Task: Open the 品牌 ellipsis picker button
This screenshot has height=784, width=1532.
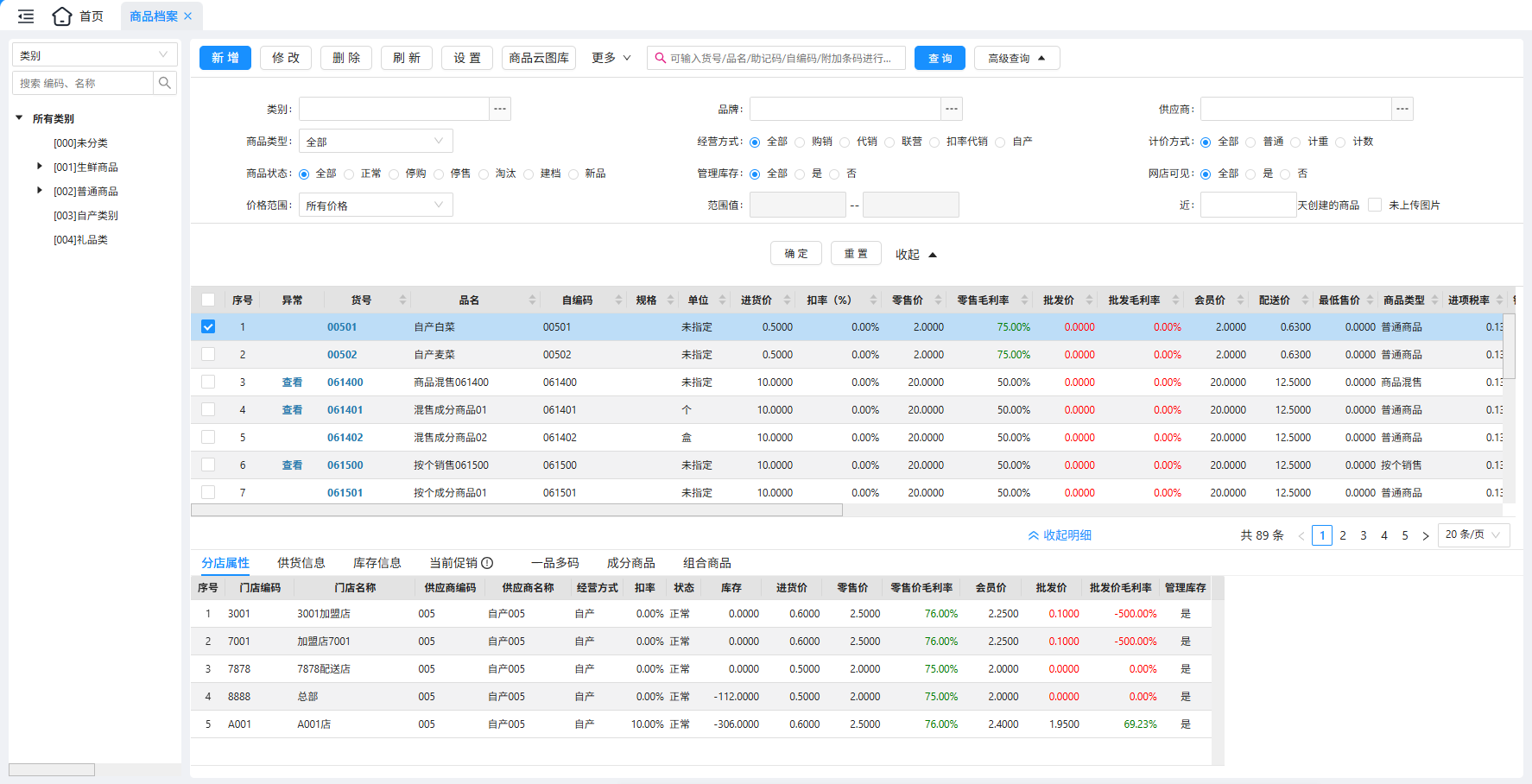Action: [951, 109]
